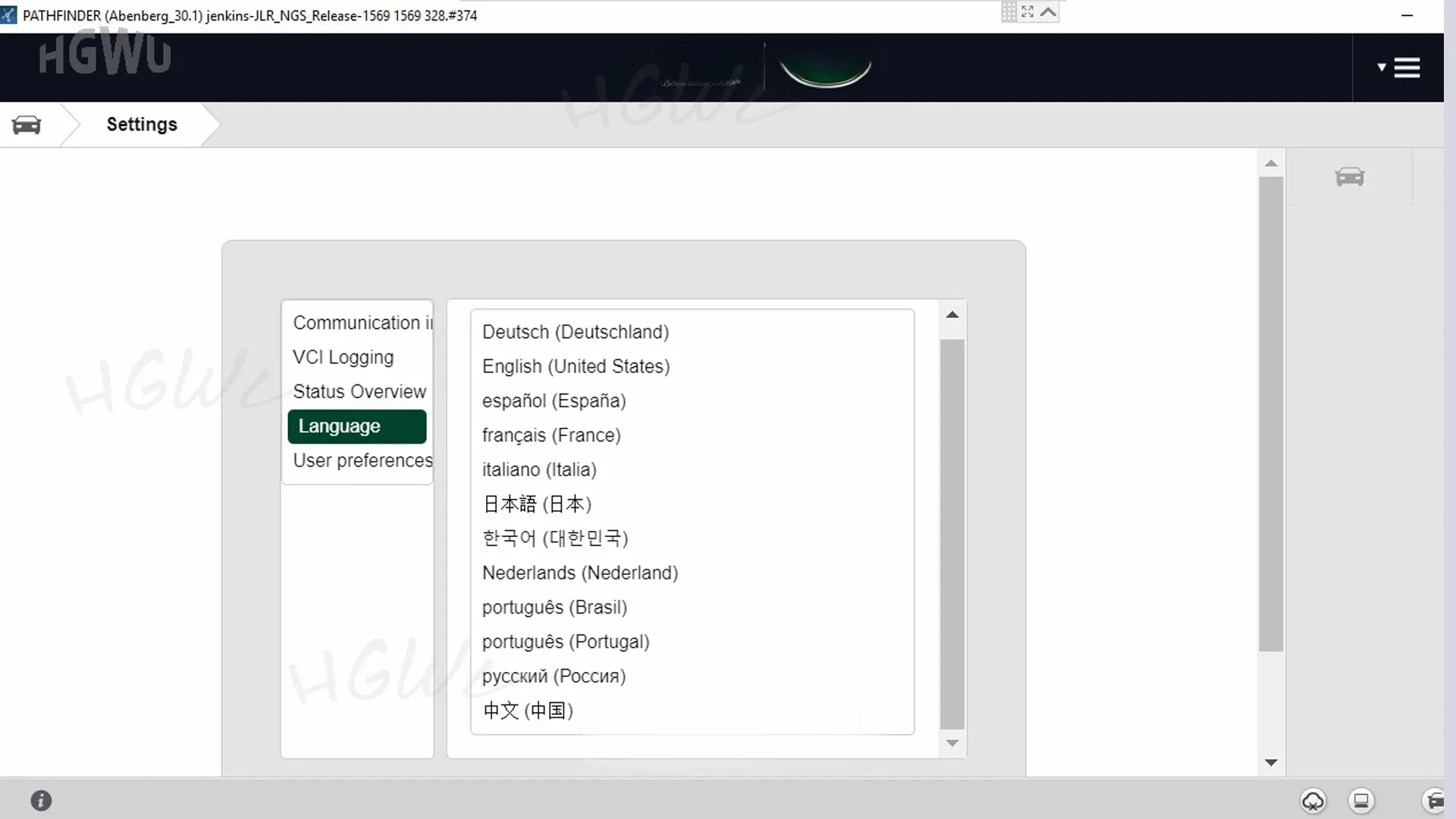Open User preferences section

pyautogui.click(x=362, y=460)
